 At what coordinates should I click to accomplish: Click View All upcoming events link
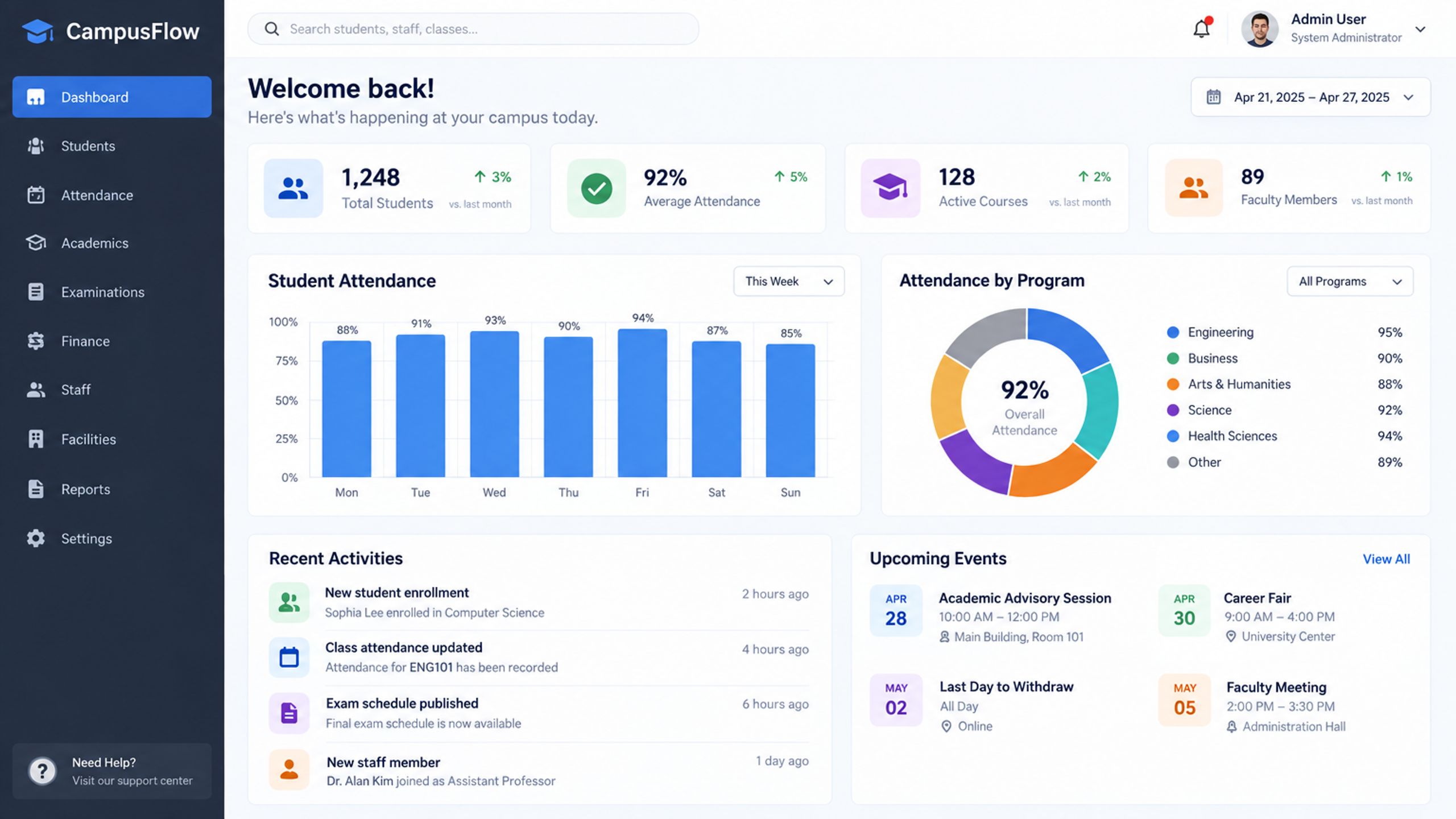(1386, 559)
